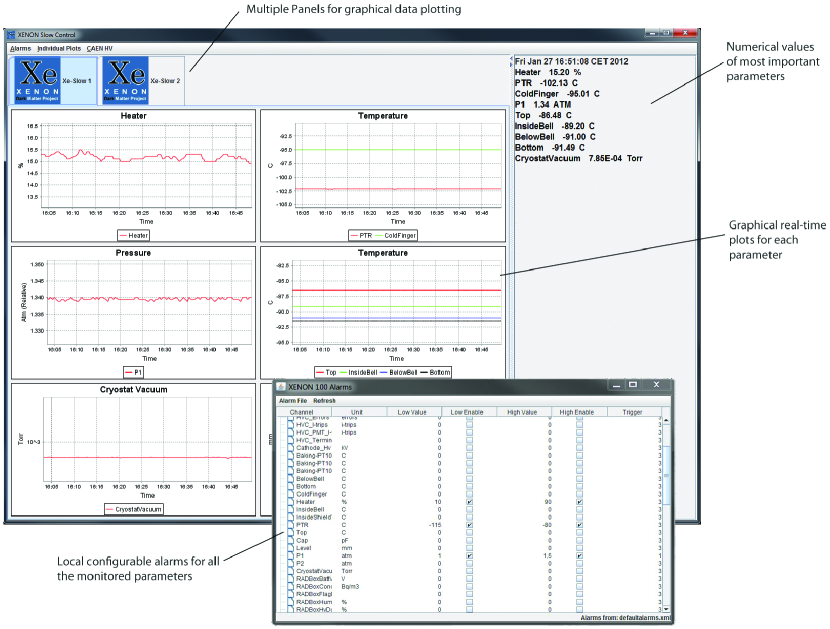Click the P1 channel row icon
Viewport: 830px width, 629px height.
[288, 556]
